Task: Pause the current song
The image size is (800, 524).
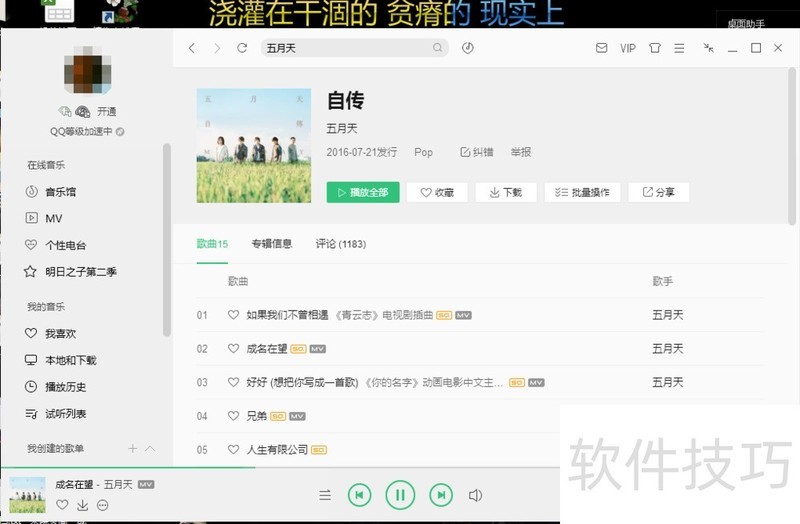Action: (x=400, y=495)
